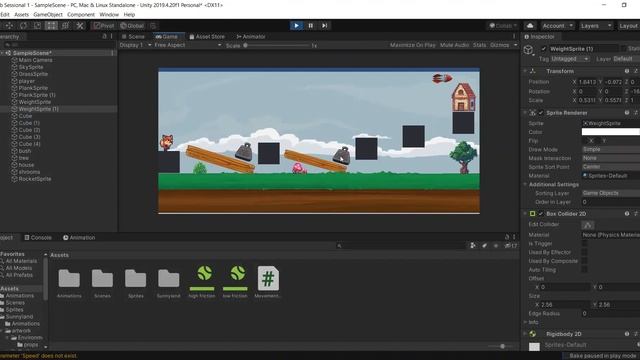Image resolution: width=640 pixels, height=360 pixels.
Task: Switch to the Asset Store tab
Action: coord(207,37)
